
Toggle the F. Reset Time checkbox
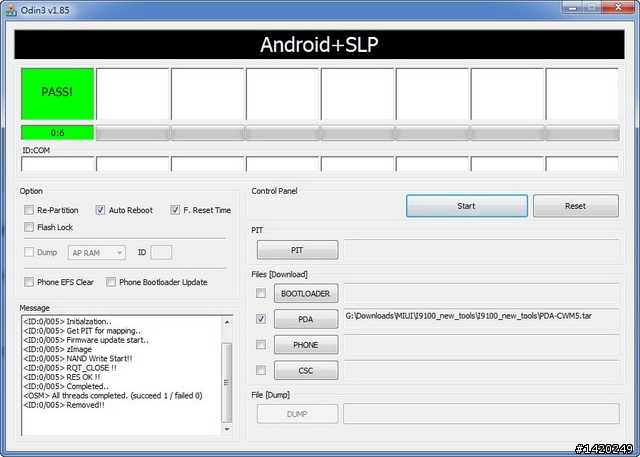tap(175, 210)
